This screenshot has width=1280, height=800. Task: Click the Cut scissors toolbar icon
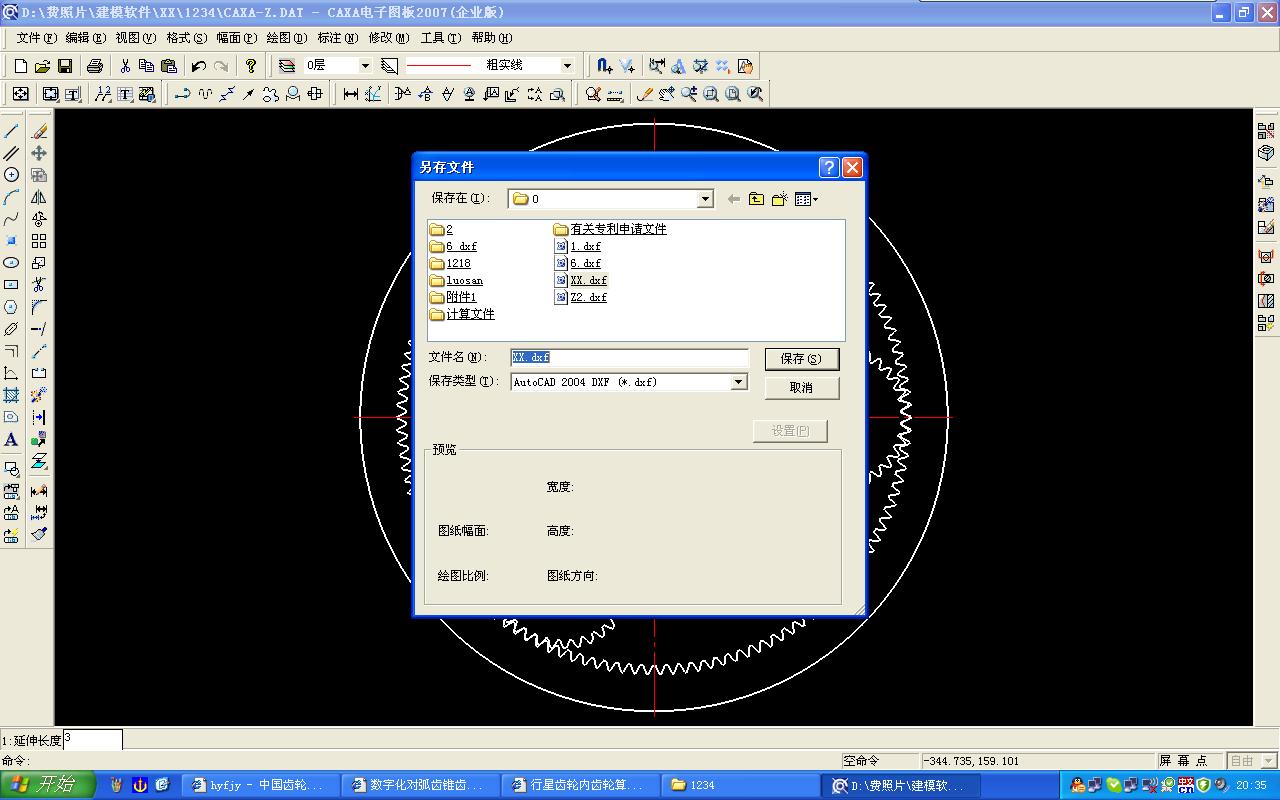pyautogui.click(x=125, y=66)
